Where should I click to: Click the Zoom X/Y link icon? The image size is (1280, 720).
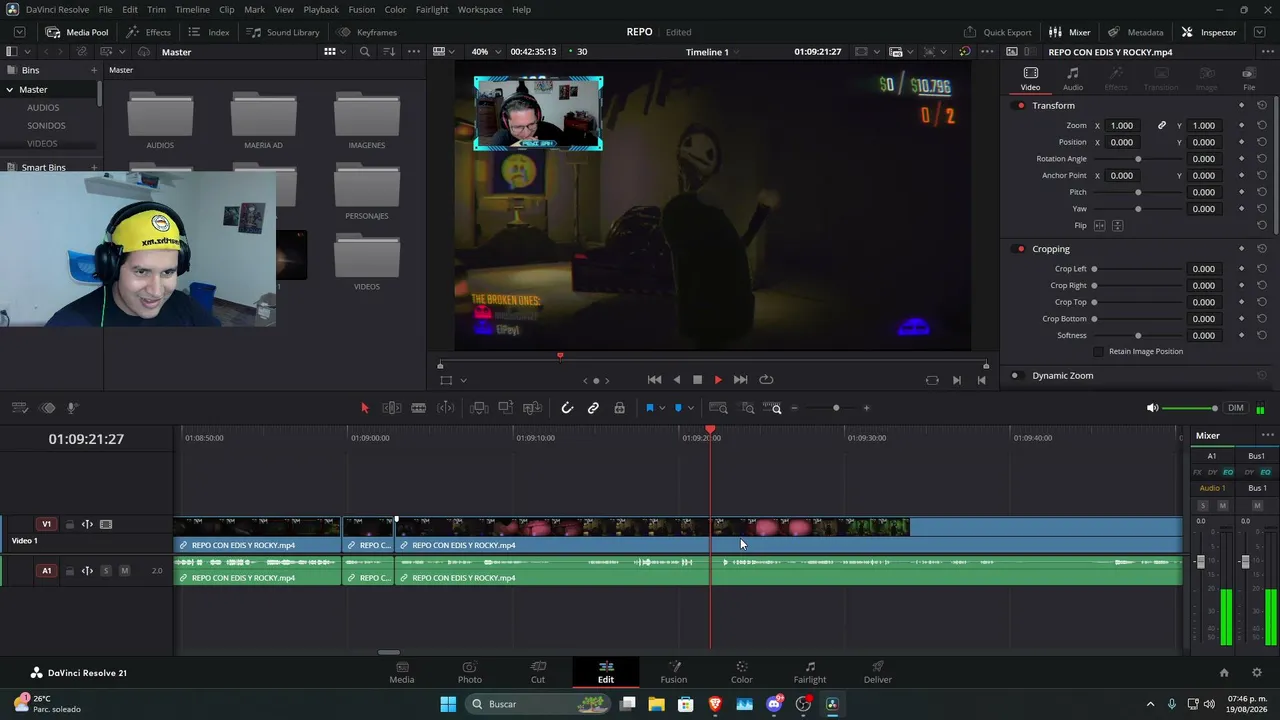pyautogui.click(x=1162, y=126)
